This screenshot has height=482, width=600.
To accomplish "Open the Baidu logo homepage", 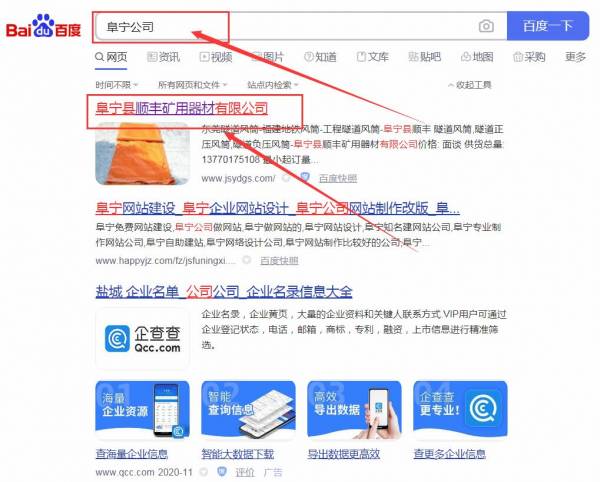I will point(43,26).
